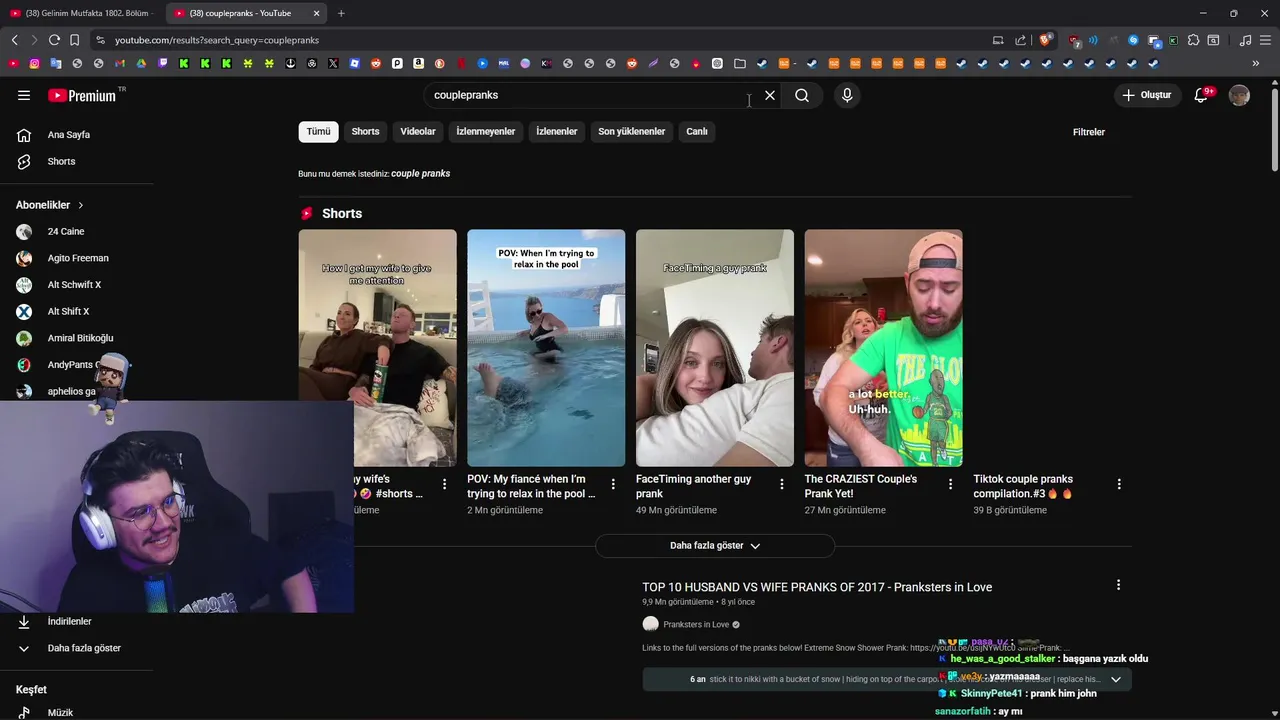The width and height of the screenshot is (1280, 720).
Task: Expand the video chapters chevron
Action: (1116, 680)
